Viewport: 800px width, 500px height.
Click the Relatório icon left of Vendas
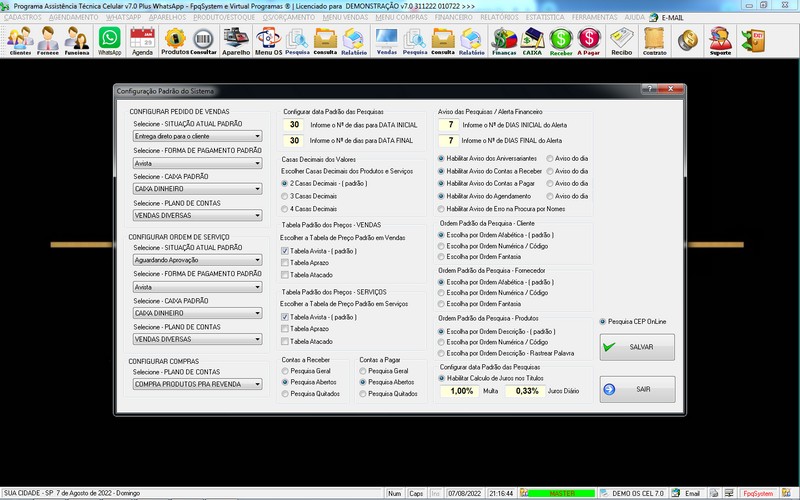coord(354,41)
